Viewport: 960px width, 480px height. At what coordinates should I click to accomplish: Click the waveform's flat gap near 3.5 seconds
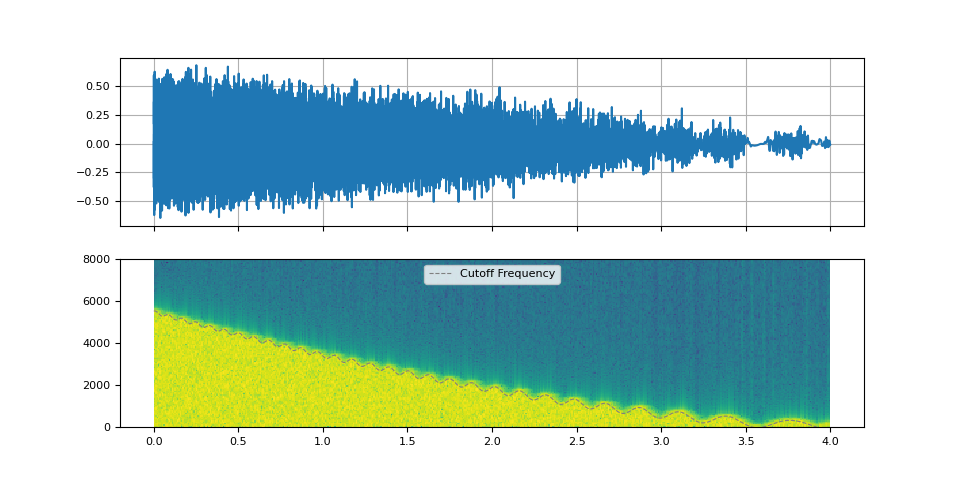757,145
